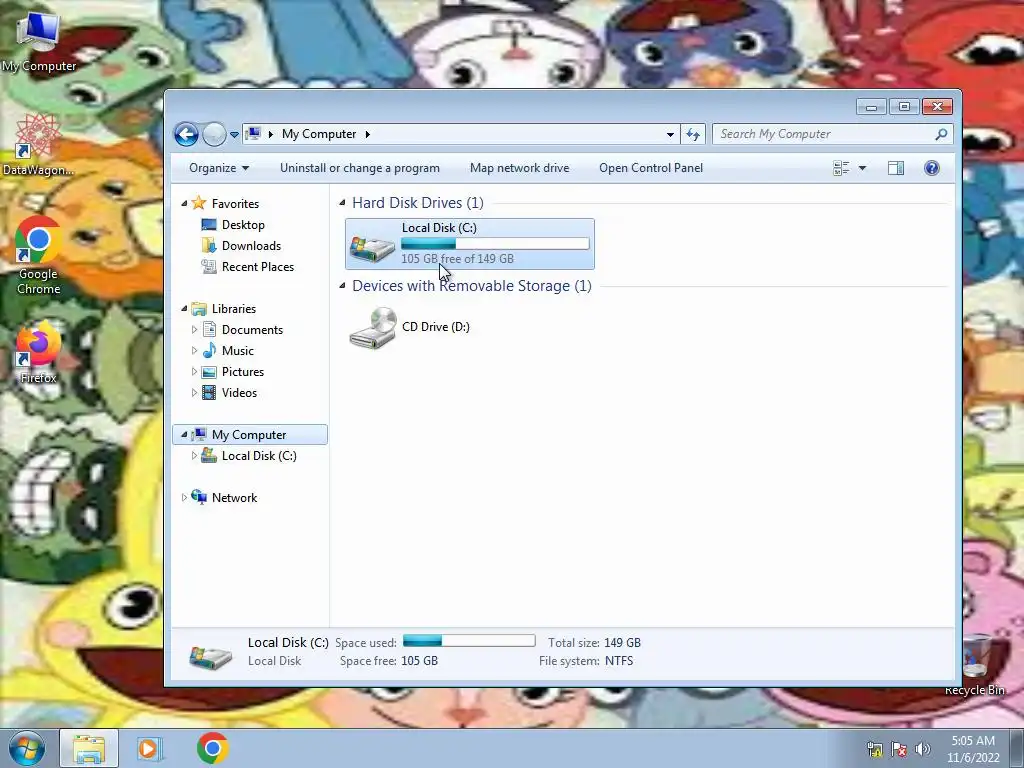This screenshot has height=768, width=1024.
Task: Open My Computer desktop icon
Action: (x=39, y=40)
